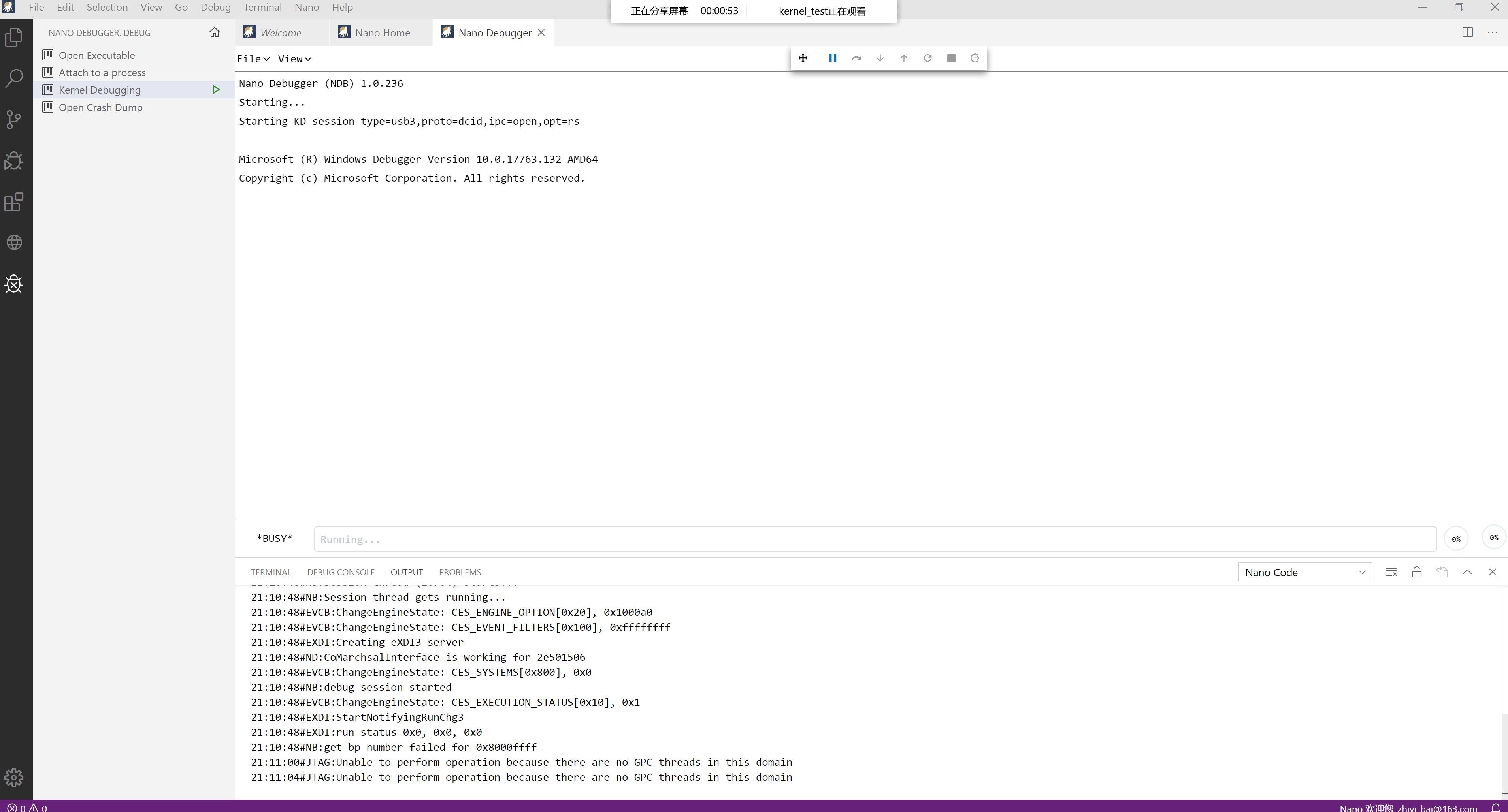The image size is (1508, 812).
Task: Open the Search view in activity bar
Action: click(x=14, y=78)
